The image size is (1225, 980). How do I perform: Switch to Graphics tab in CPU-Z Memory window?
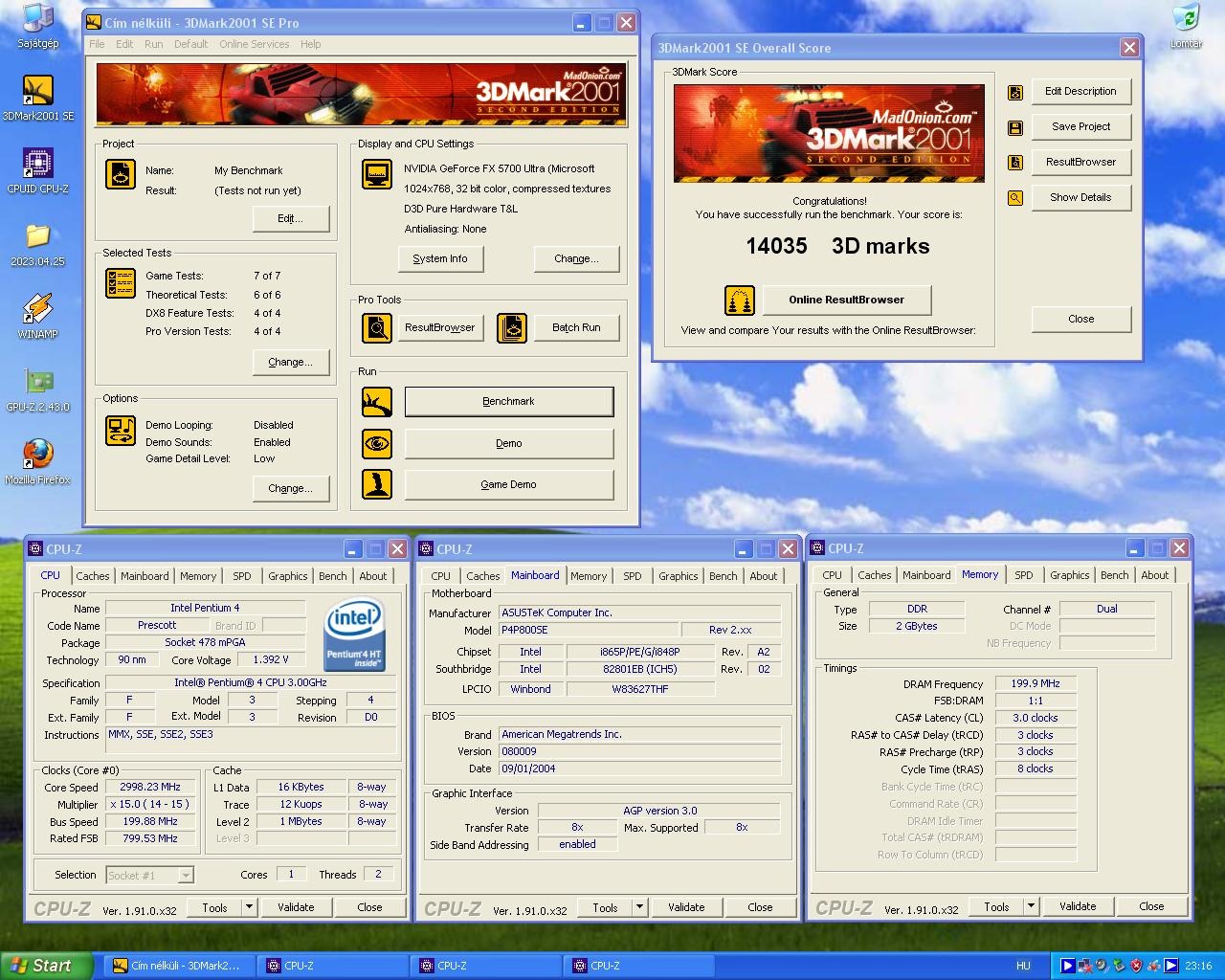tap(1069, 575)
